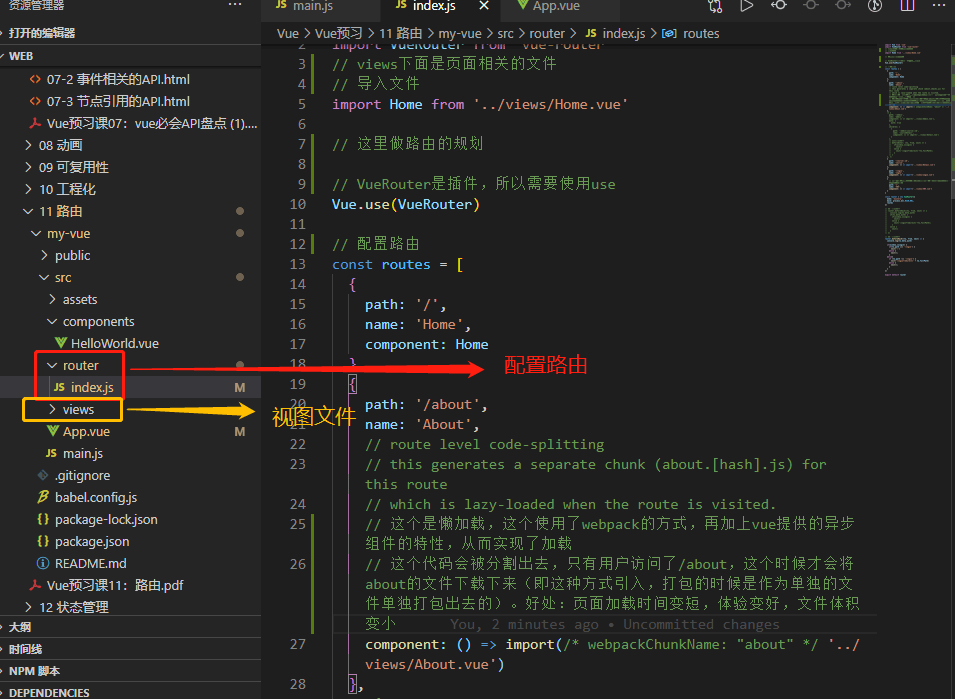
Task: Click 'Vue.use(VueRouter)' on line 10
Action: point(406,204)
